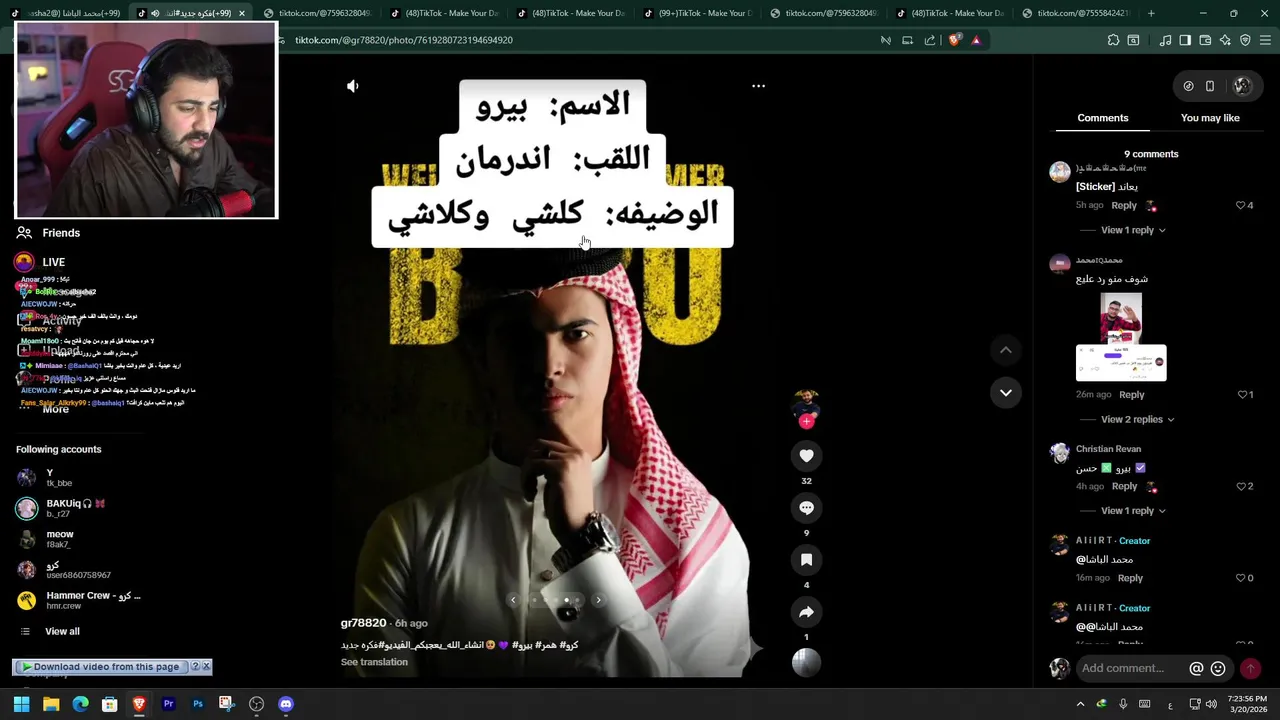Go to the next post with down arrow

(1006, 393)
